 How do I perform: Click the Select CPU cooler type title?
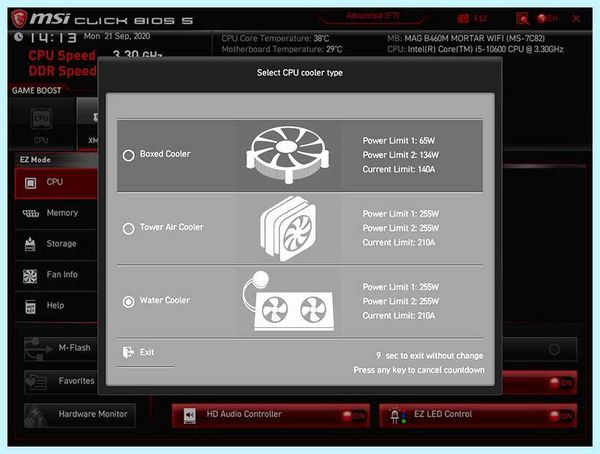[x=300, y=73]
